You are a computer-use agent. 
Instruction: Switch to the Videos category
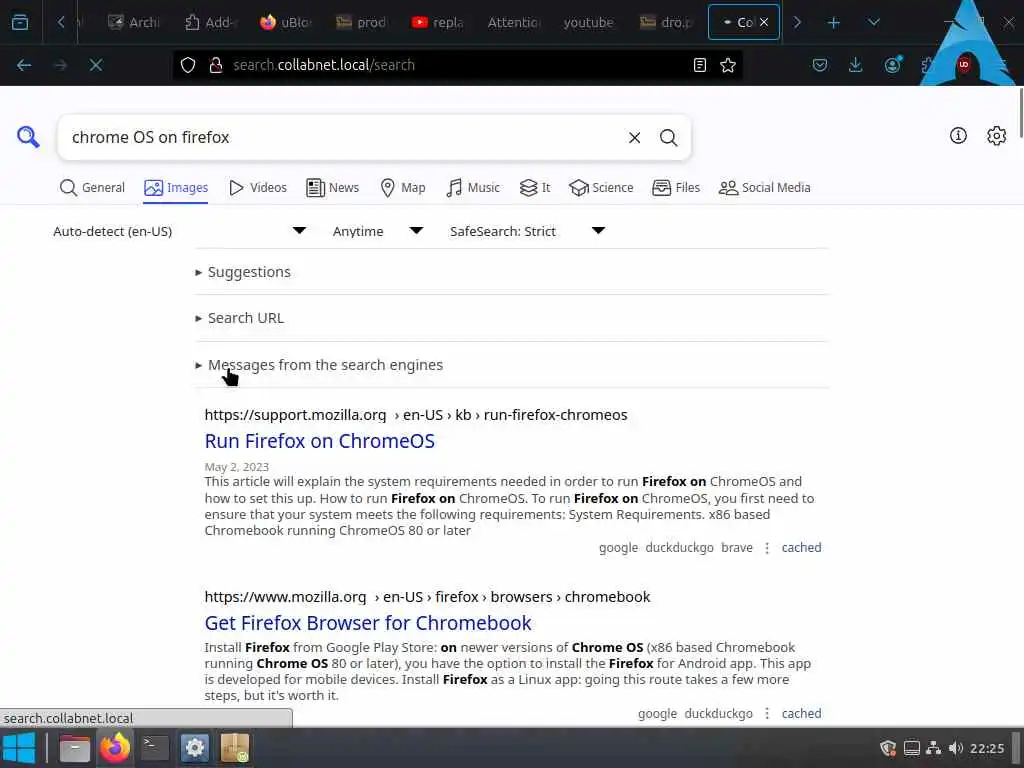pyautogui.click(x=257, y=188)
